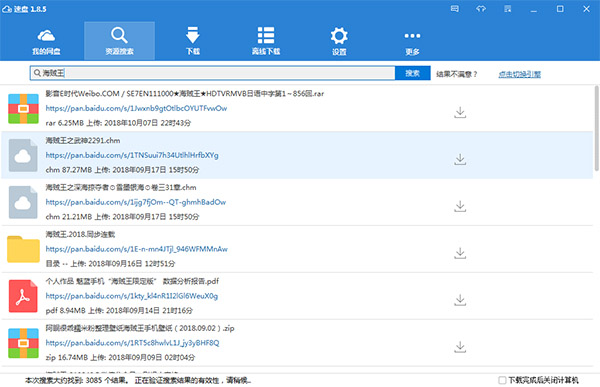Viewport: 600px width, 387px height.
Task: Open 我的网盘 cloud tab
Action: (x=46, y=41)
